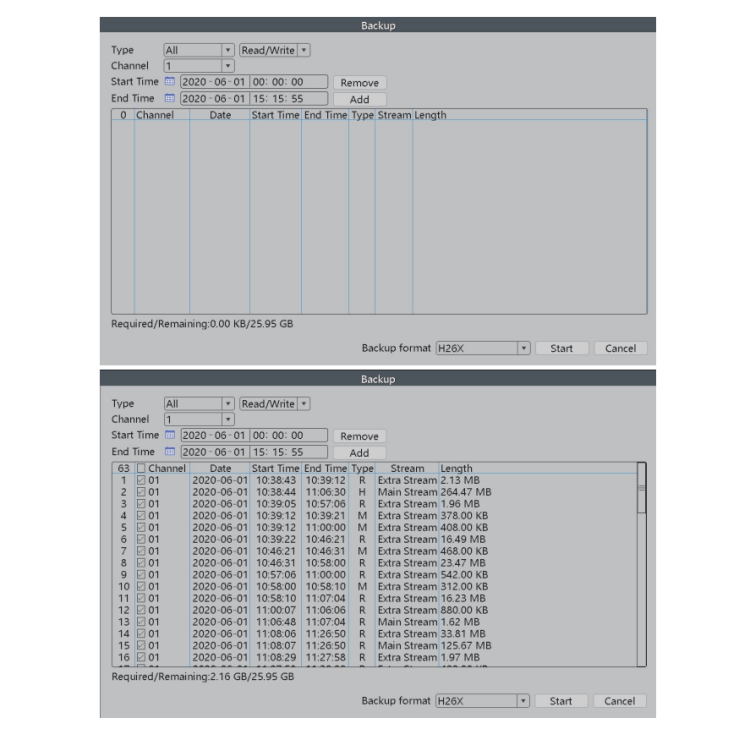
Task: Select row 12 with 880.00 KB length
Action: [x=375, y=610]
